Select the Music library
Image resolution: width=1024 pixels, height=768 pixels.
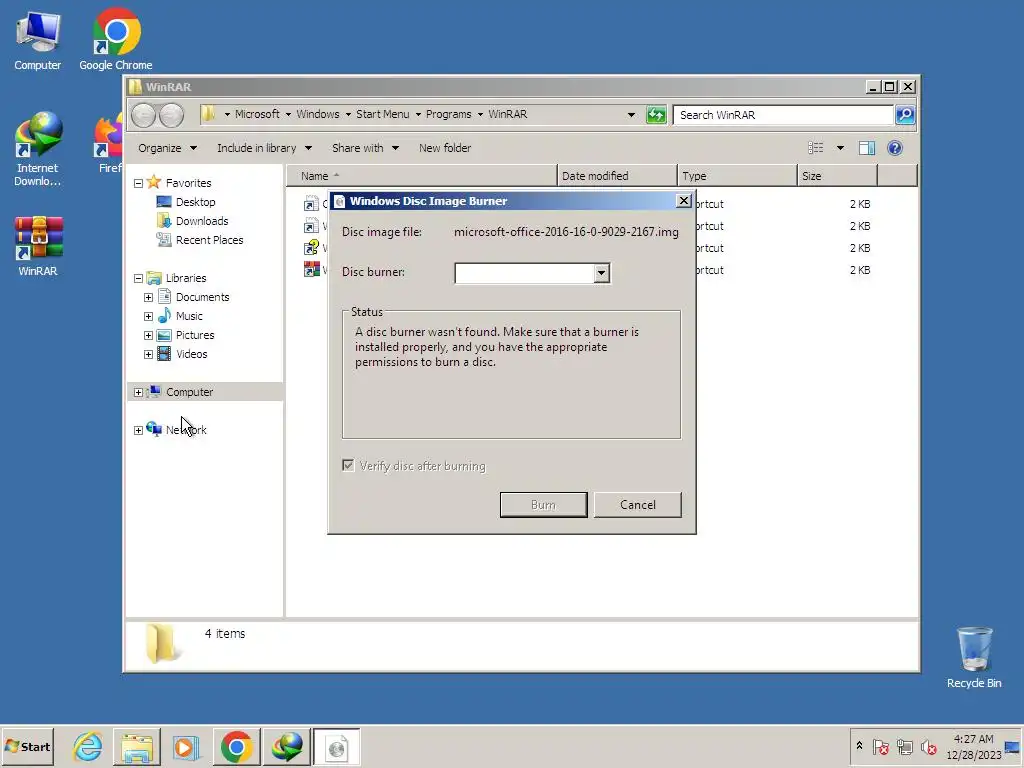(189, 316)
